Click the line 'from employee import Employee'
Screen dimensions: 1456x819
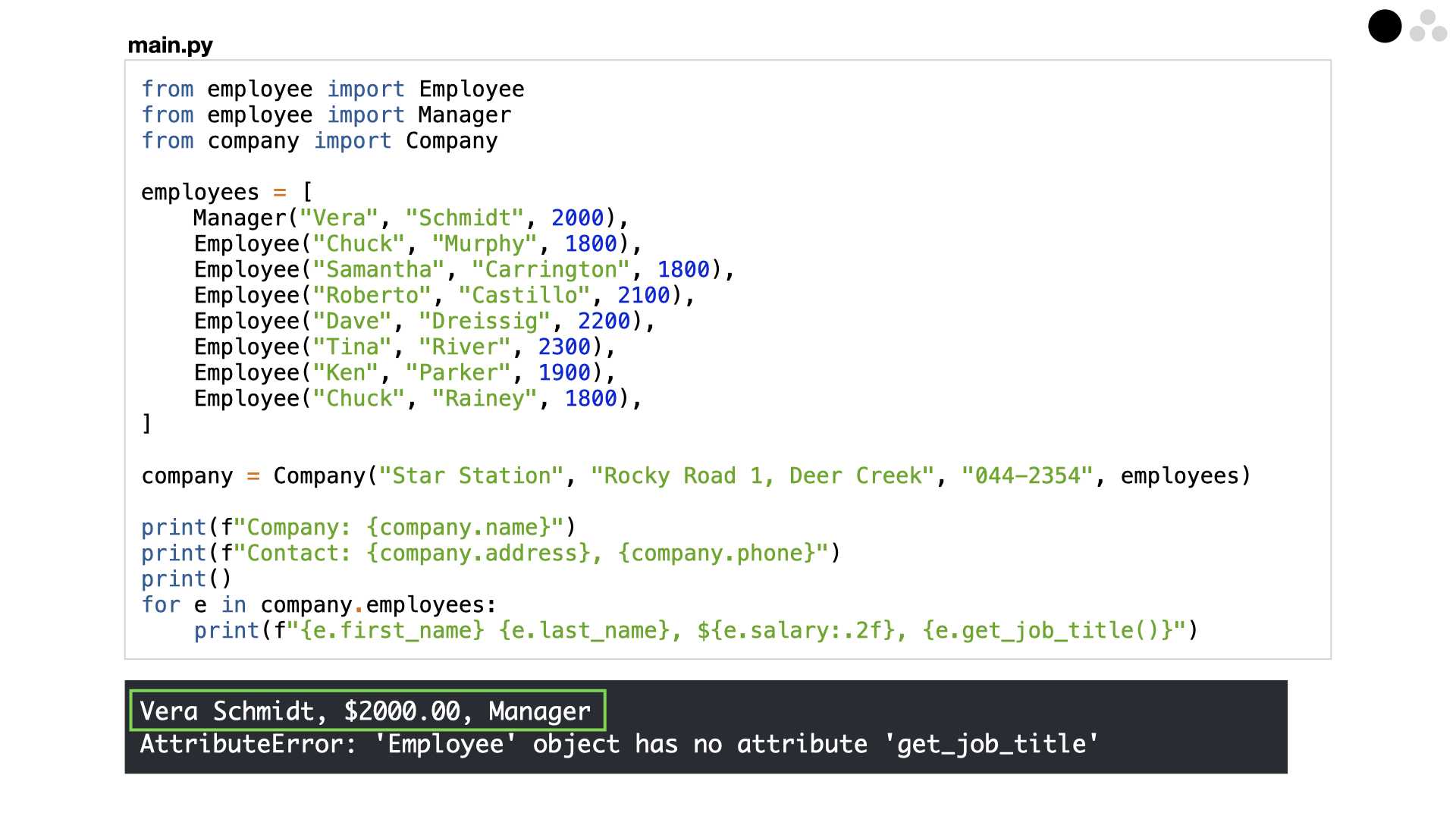point(333,89)
